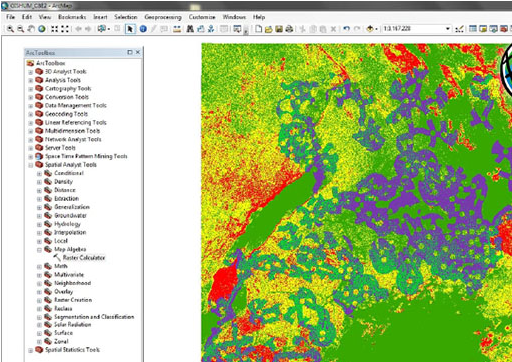Close the ArcToolbox panel

138,52
